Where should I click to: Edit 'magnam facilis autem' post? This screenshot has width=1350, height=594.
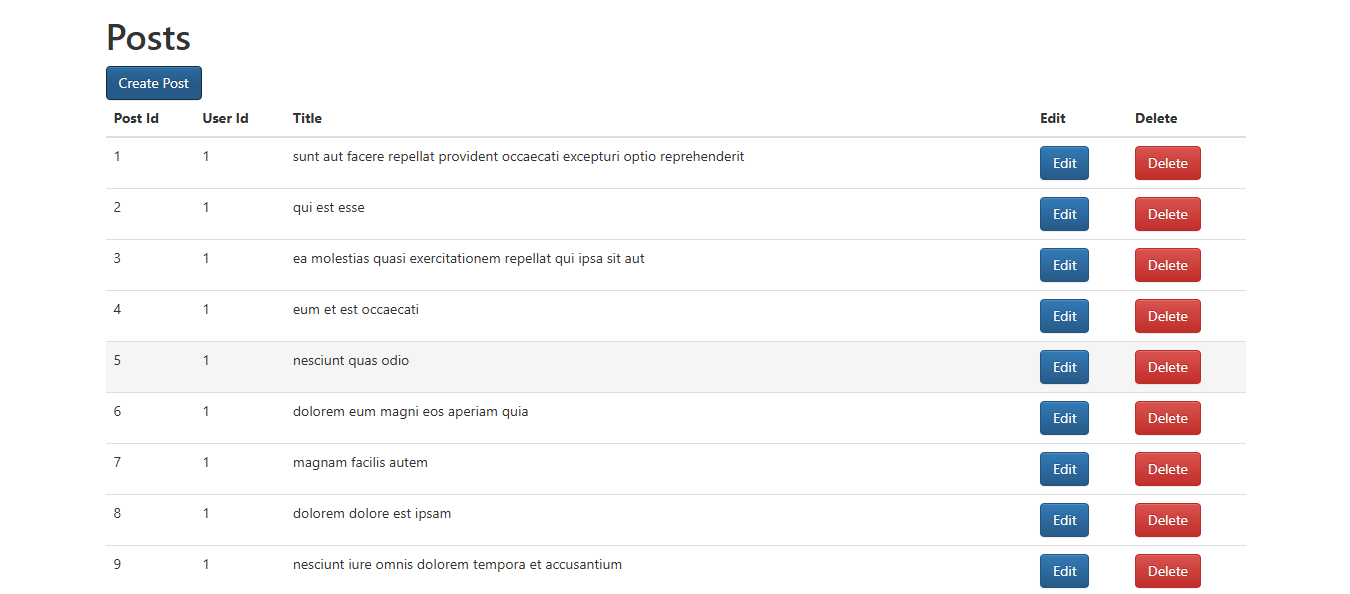1064,469
